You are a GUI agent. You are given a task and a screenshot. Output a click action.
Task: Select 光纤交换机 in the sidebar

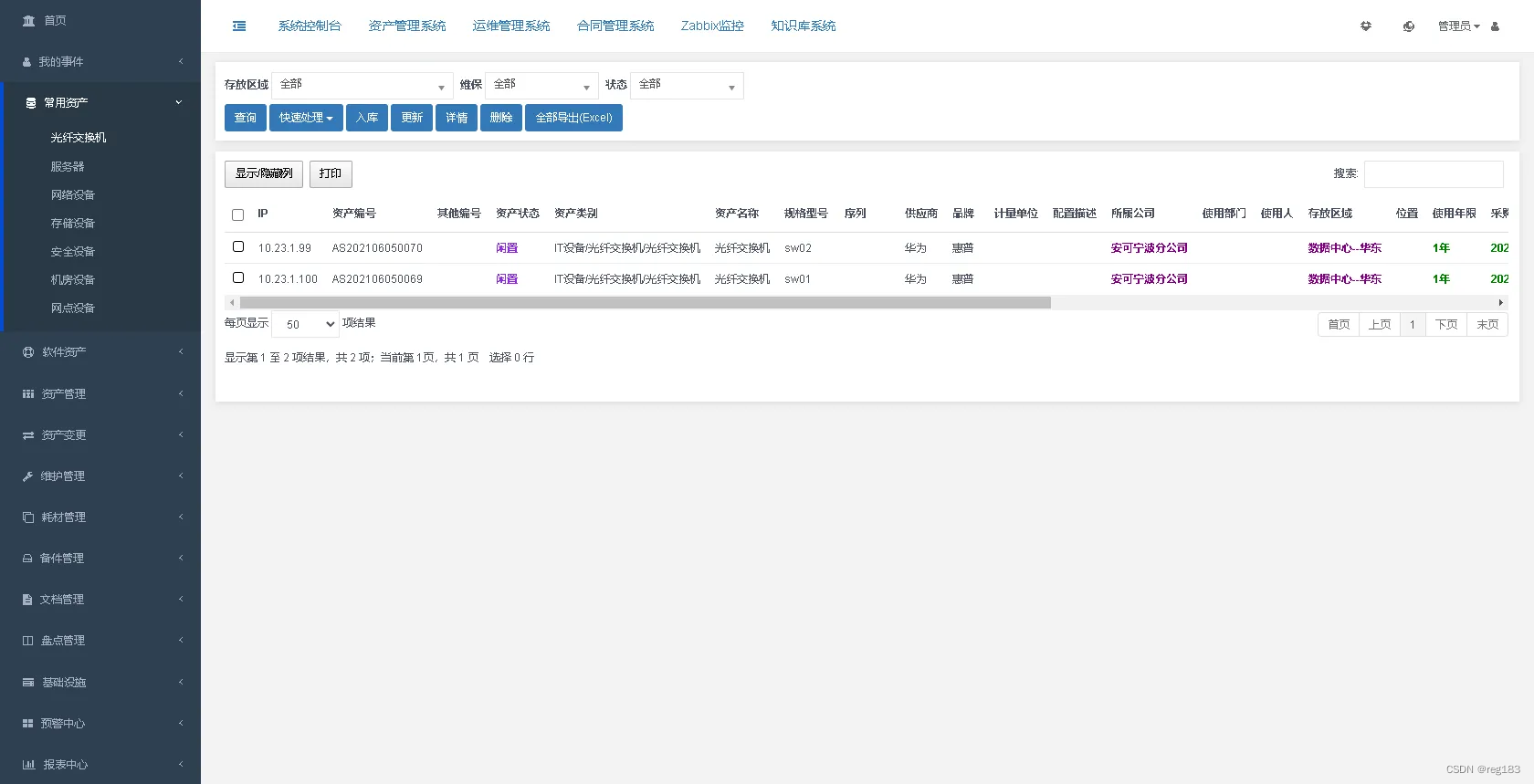coord(79,138)
